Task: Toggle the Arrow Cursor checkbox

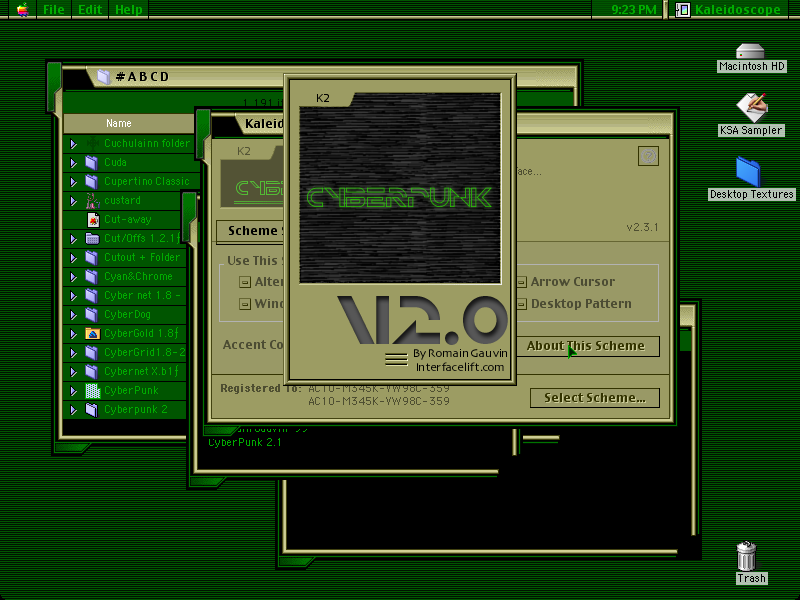Action: tap(521, 282)
